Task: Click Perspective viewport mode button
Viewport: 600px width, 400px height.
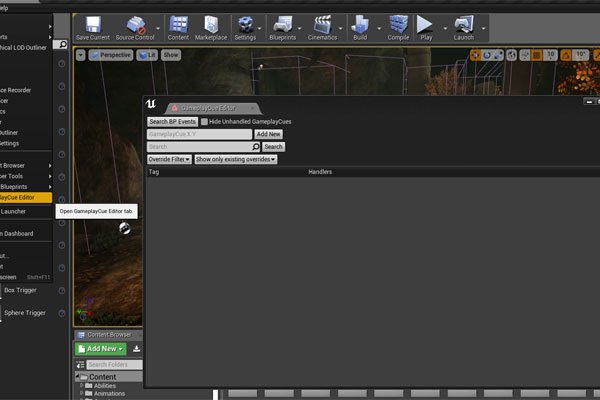Action: click(111, 55)
